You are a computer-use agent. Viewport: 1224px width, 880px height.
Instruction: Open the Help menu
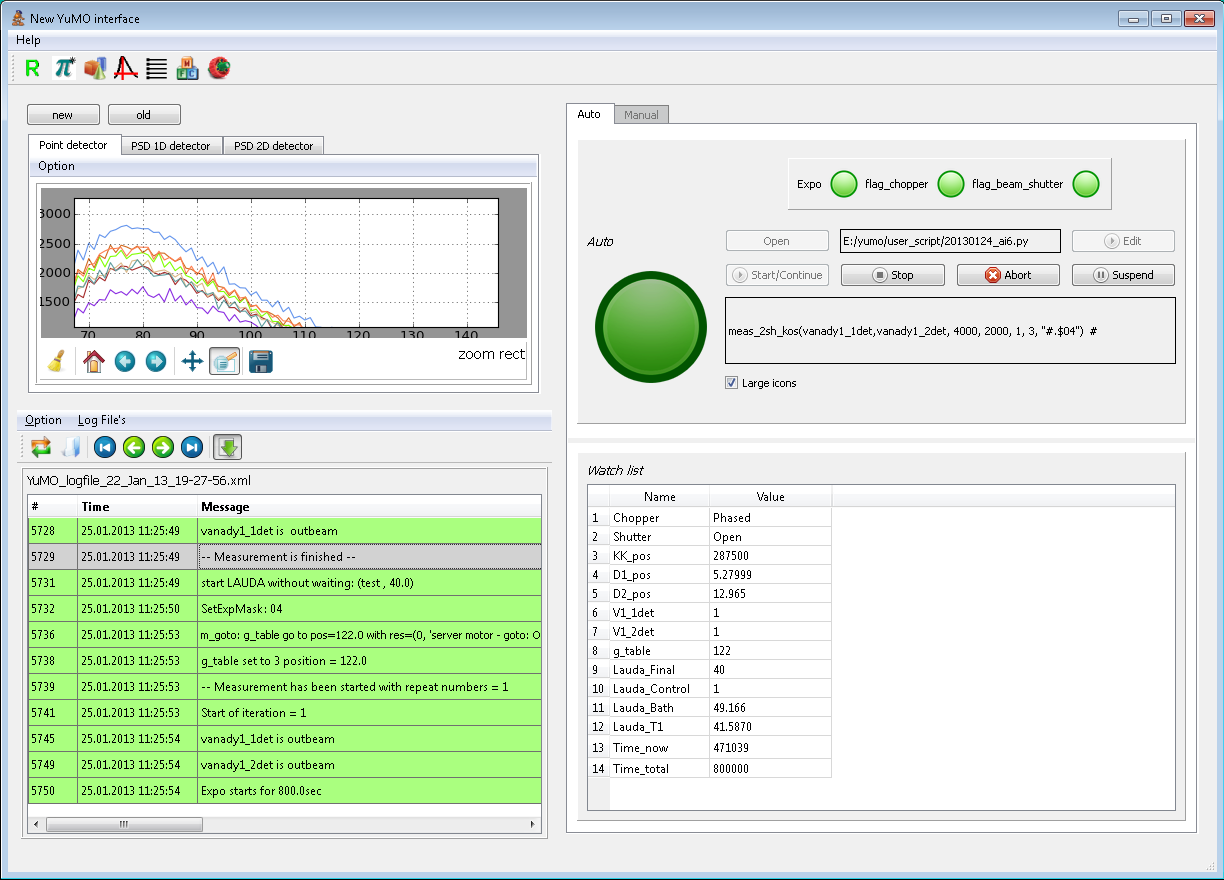[29, 40]
